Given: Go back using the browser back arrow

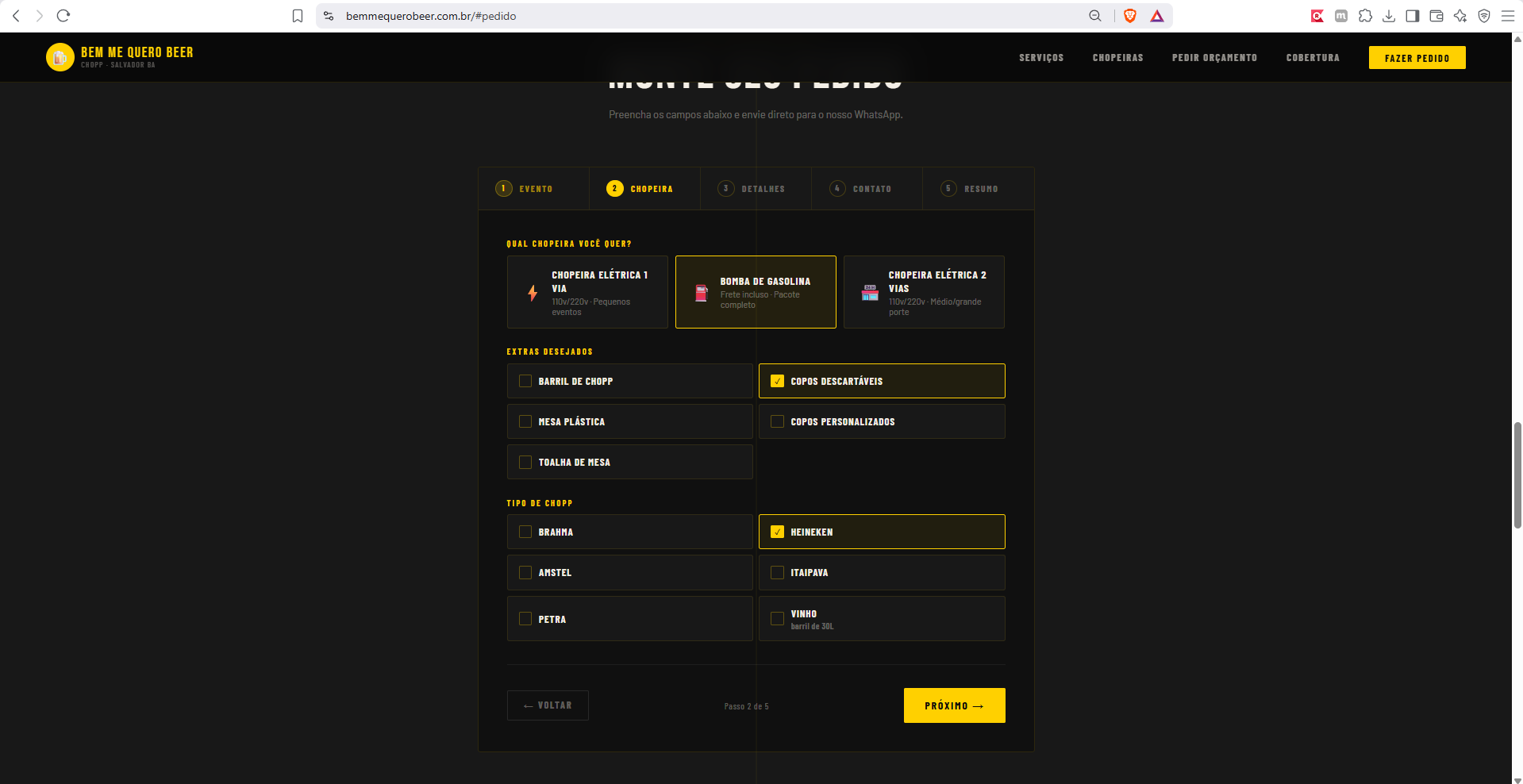Looking at the screenshot, I should (x=16, y=16).
